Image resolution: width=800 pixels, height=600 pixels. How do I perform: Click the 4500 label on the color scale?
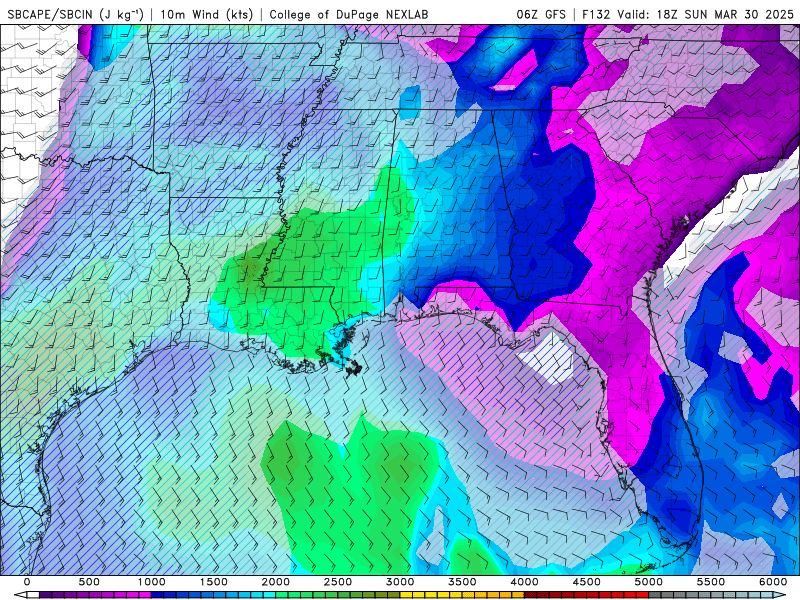pyautogui.click(x=587, y=582)
